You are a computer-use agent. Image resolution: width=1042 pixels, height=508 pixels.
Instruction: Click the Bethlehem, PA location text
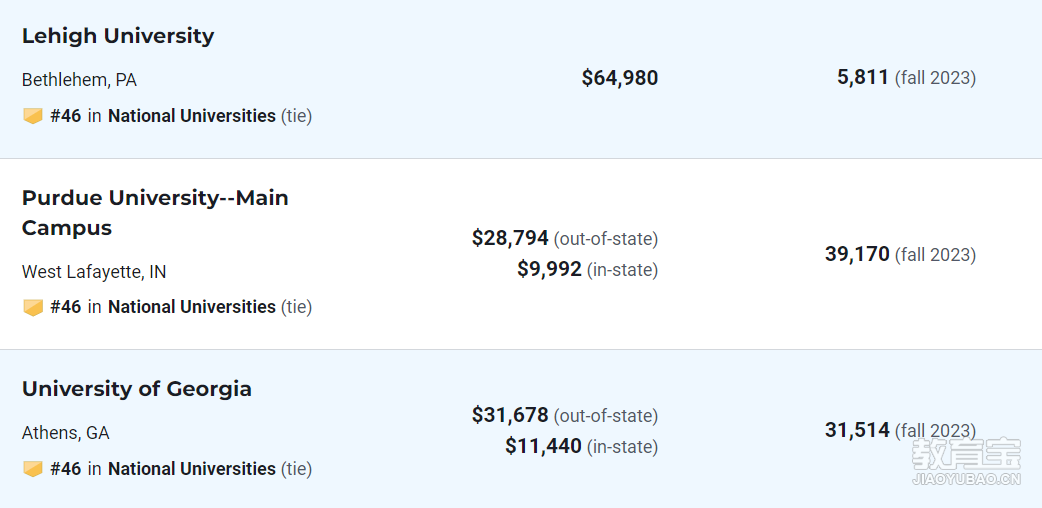coord(79,80)
